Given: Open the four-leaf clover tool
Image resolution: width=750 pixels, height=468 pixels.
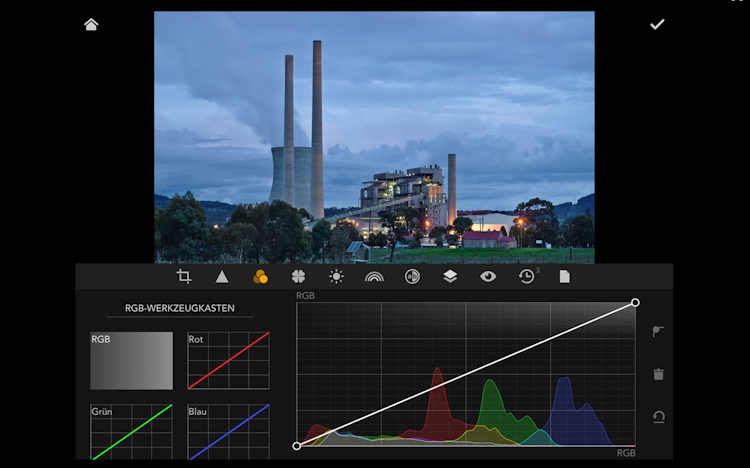Looking at the screenshot, I should click(298, 277).
